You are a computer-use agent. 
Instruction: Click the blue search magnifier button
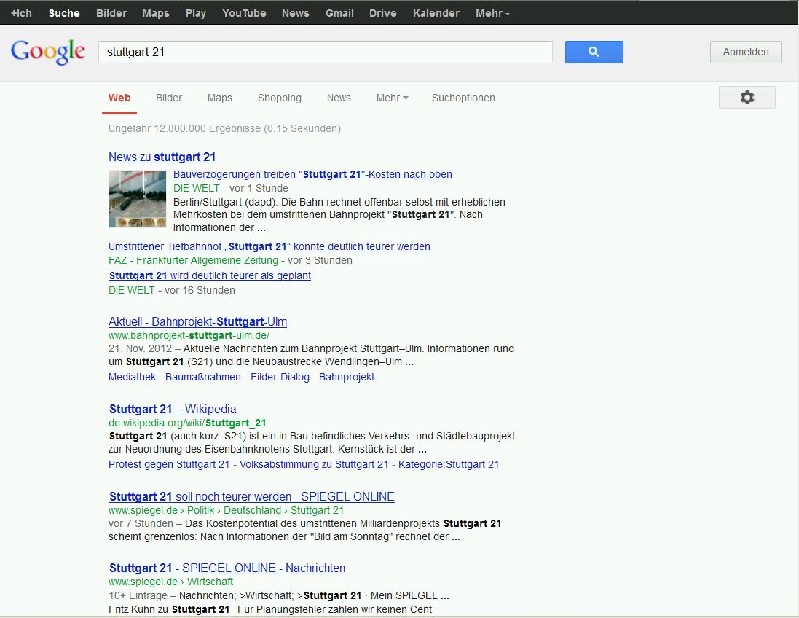[593, 52]
